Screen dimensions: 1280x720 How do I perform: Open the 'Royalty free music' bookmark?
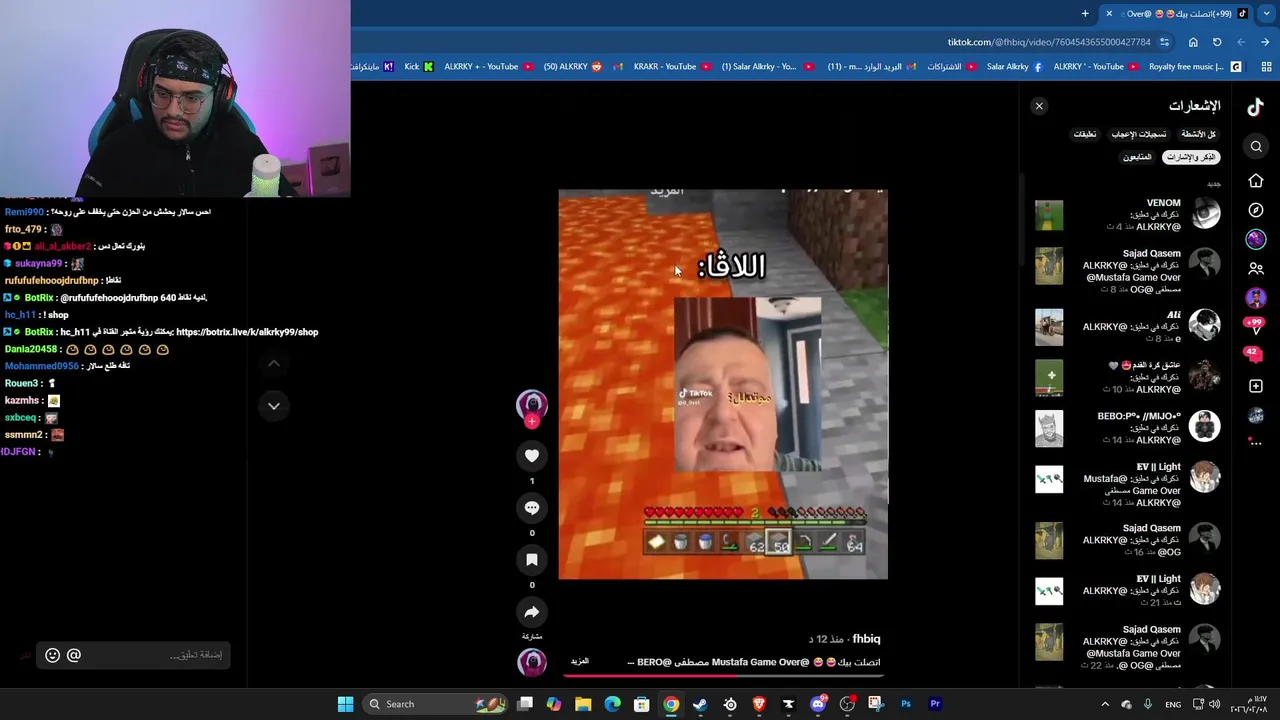pos(1195,67)
